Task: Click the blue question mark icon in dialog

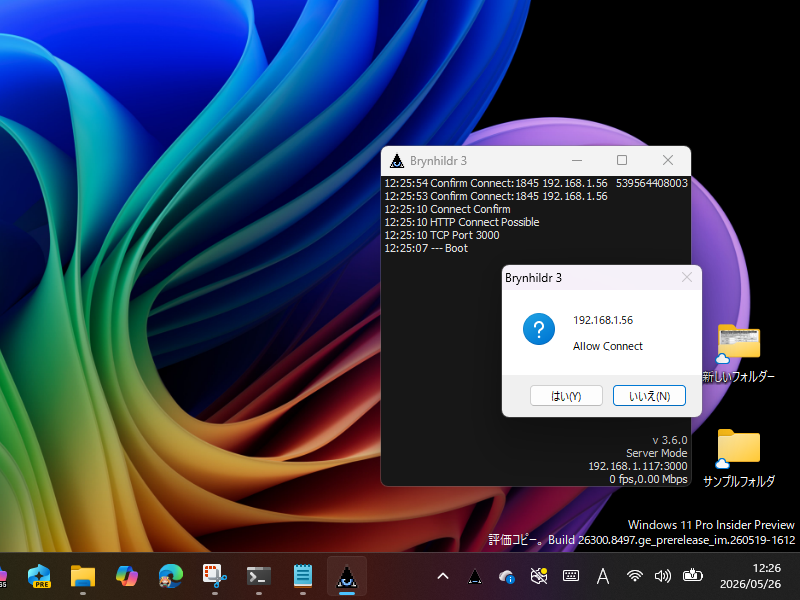Action: point(539,329)
